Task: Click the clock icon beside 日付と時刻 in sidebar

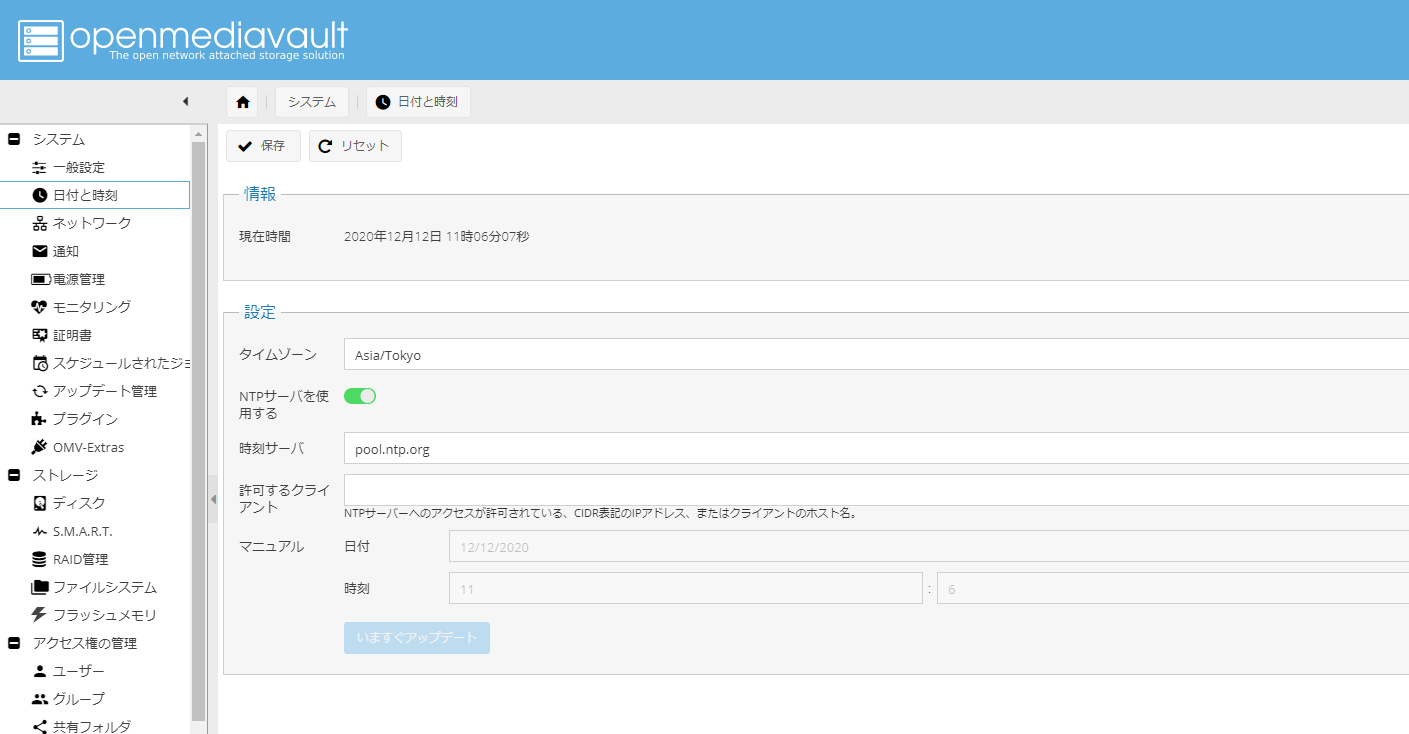Action: (x=40, y=195)
